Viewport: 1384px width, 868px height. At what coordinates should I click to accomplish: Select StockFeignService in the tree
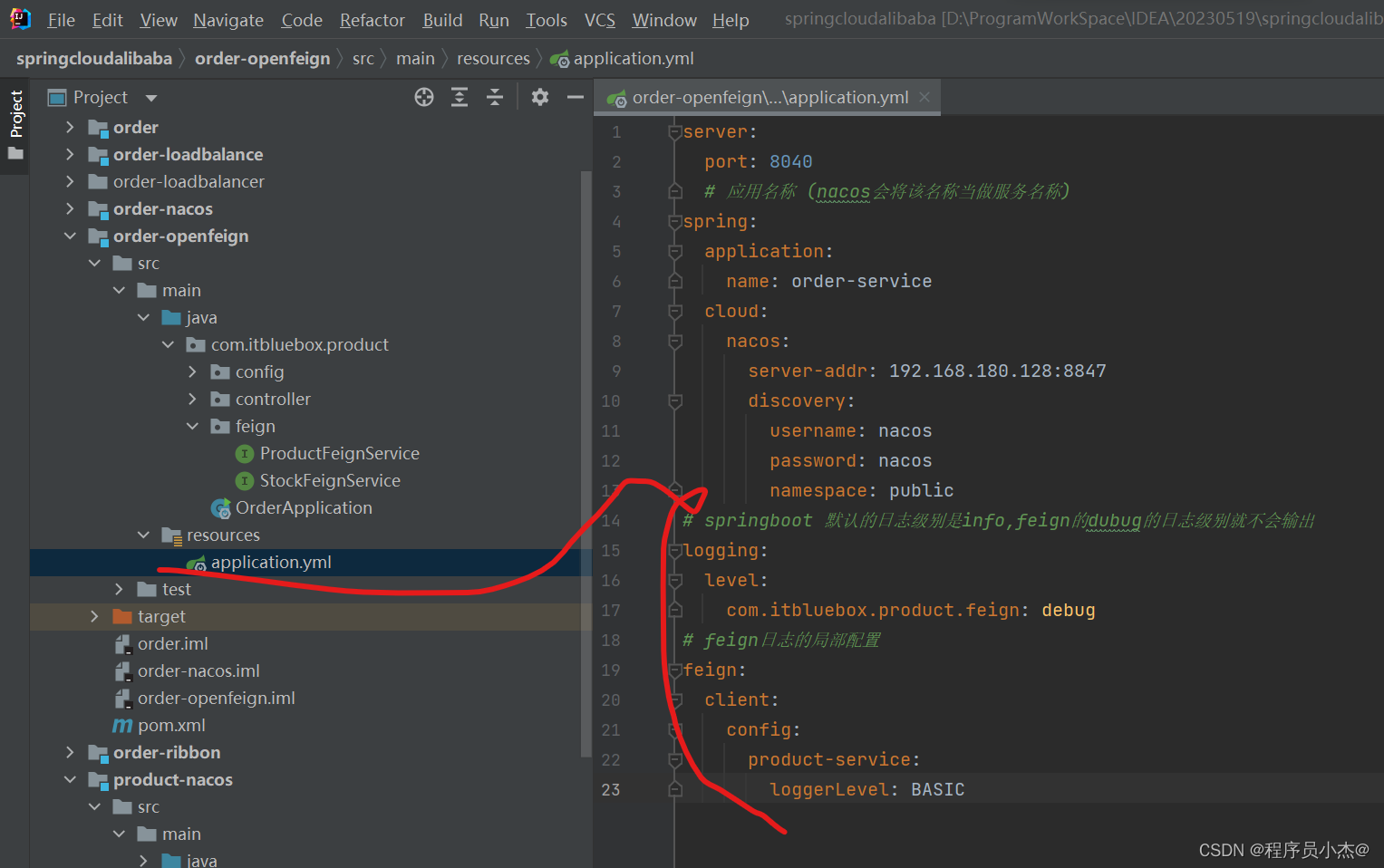330,480
